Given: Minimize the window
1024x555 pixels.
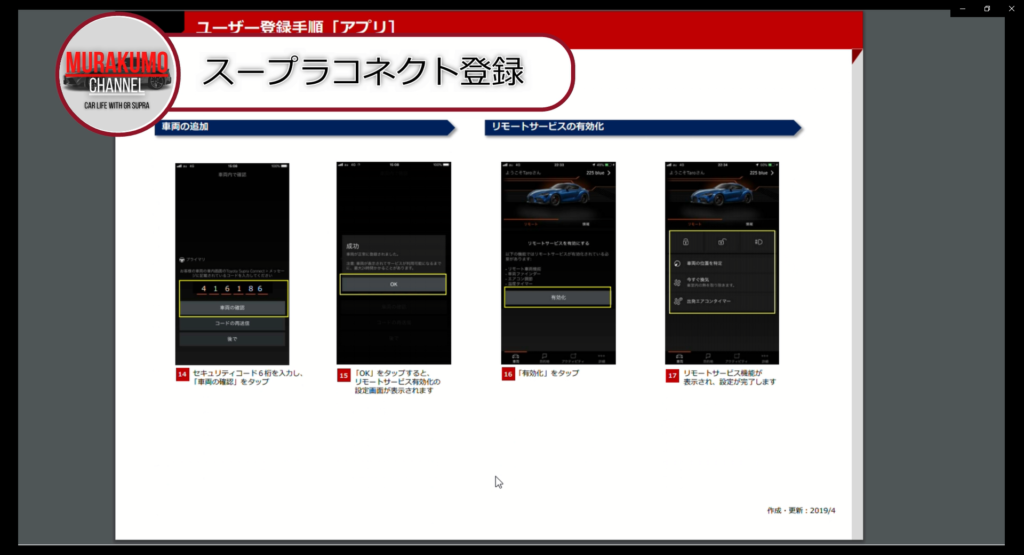Looking at the screenshot, I should pos(962,8).
